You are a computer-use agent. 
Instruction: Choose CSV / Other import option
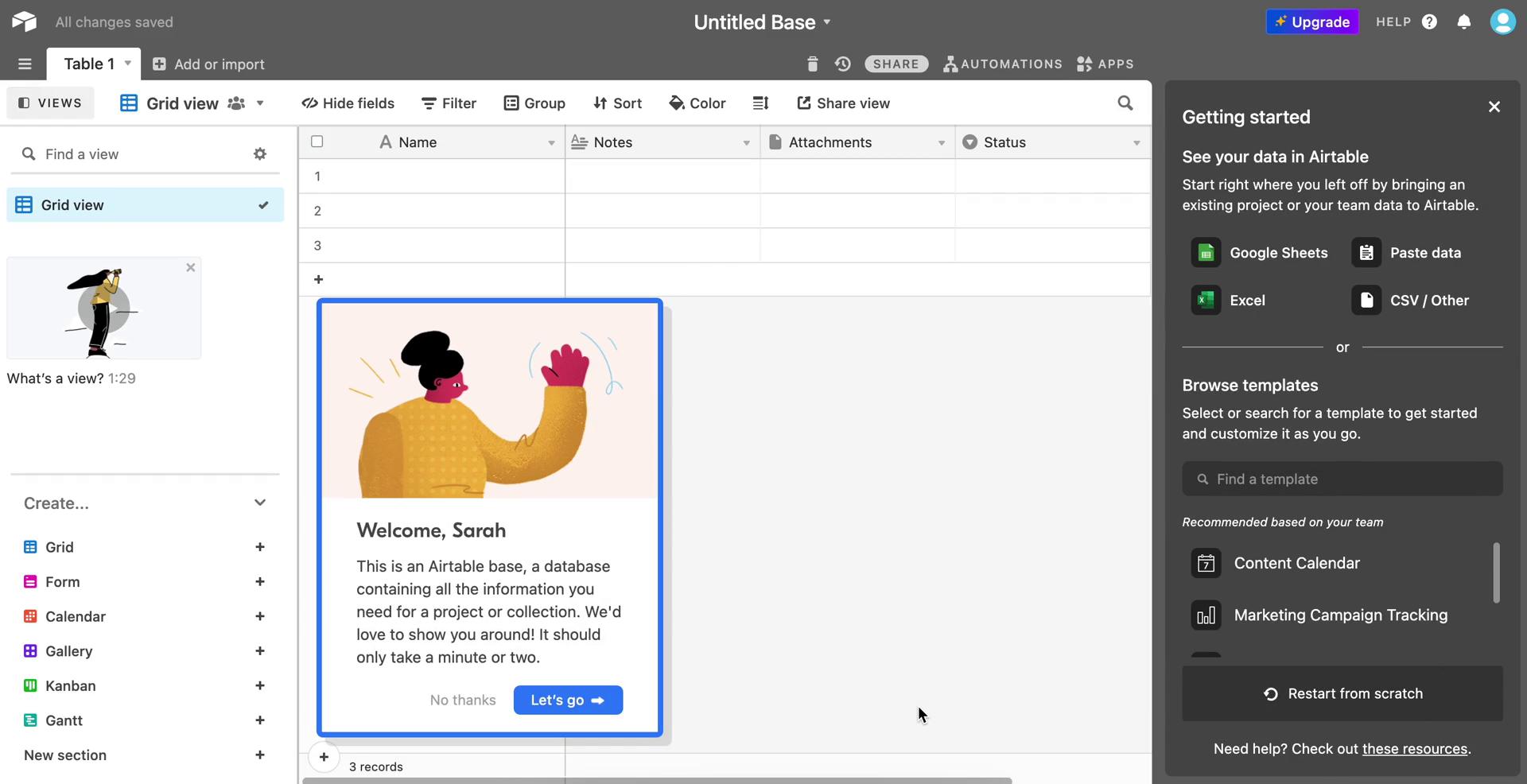1410,301
